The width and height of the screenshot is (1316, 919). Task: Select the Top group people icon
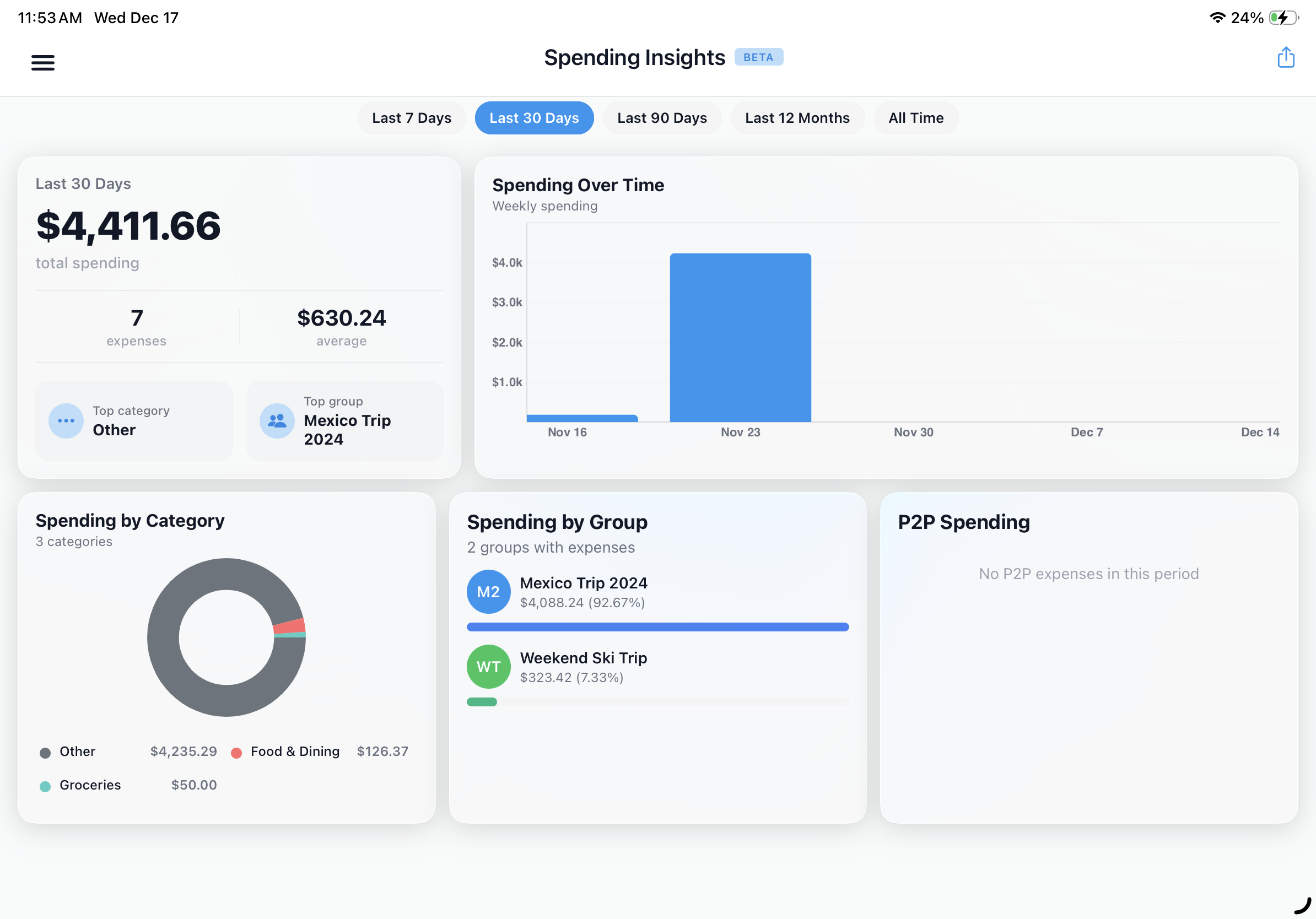click(277, 420)
